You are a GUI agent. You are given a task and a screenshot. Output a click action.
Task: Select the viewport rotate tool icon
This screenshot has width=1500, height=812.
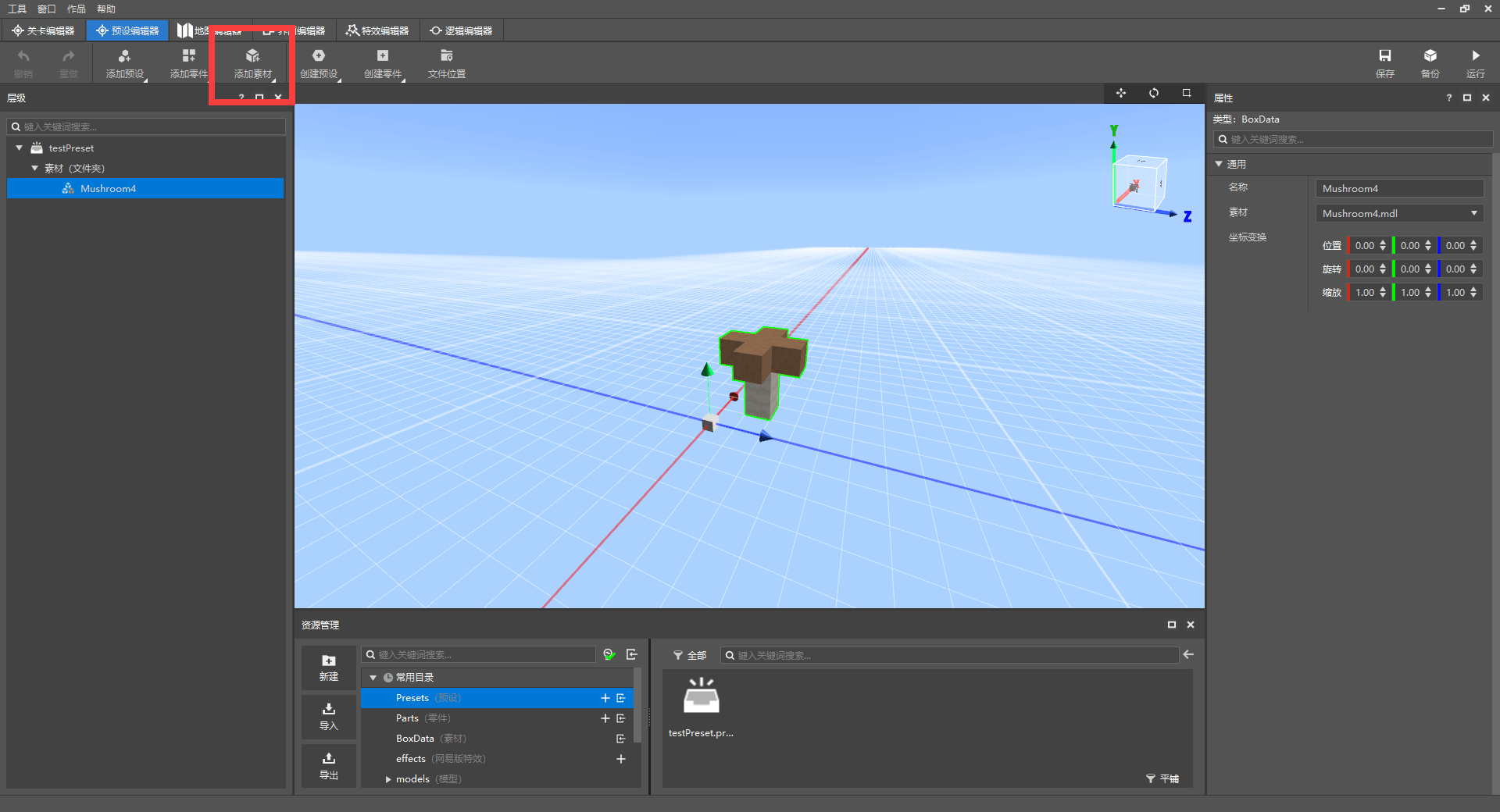point(1154,93)
